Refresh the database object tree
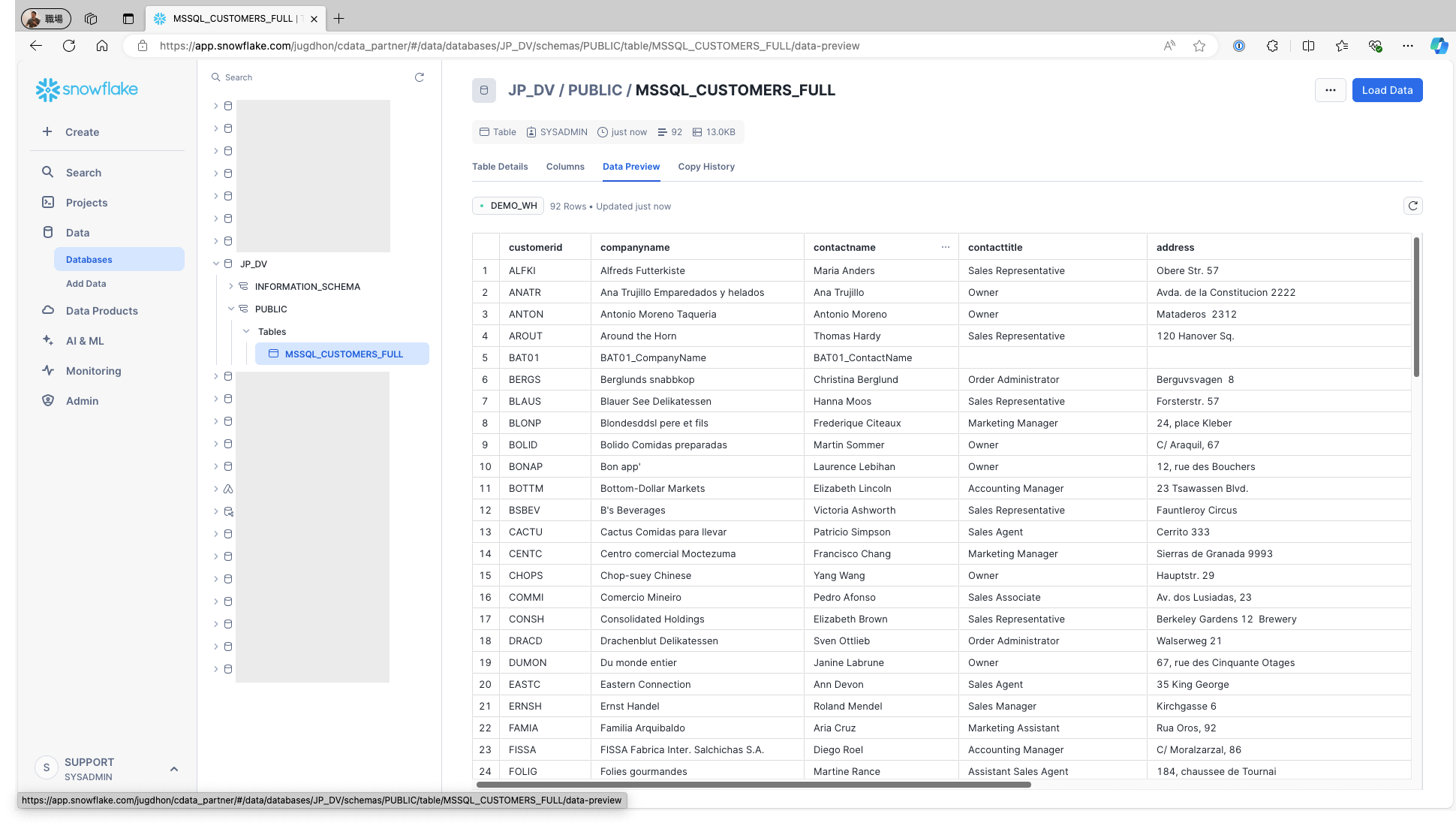Viewport: 1456px width, 829px height. pos(420,77)
